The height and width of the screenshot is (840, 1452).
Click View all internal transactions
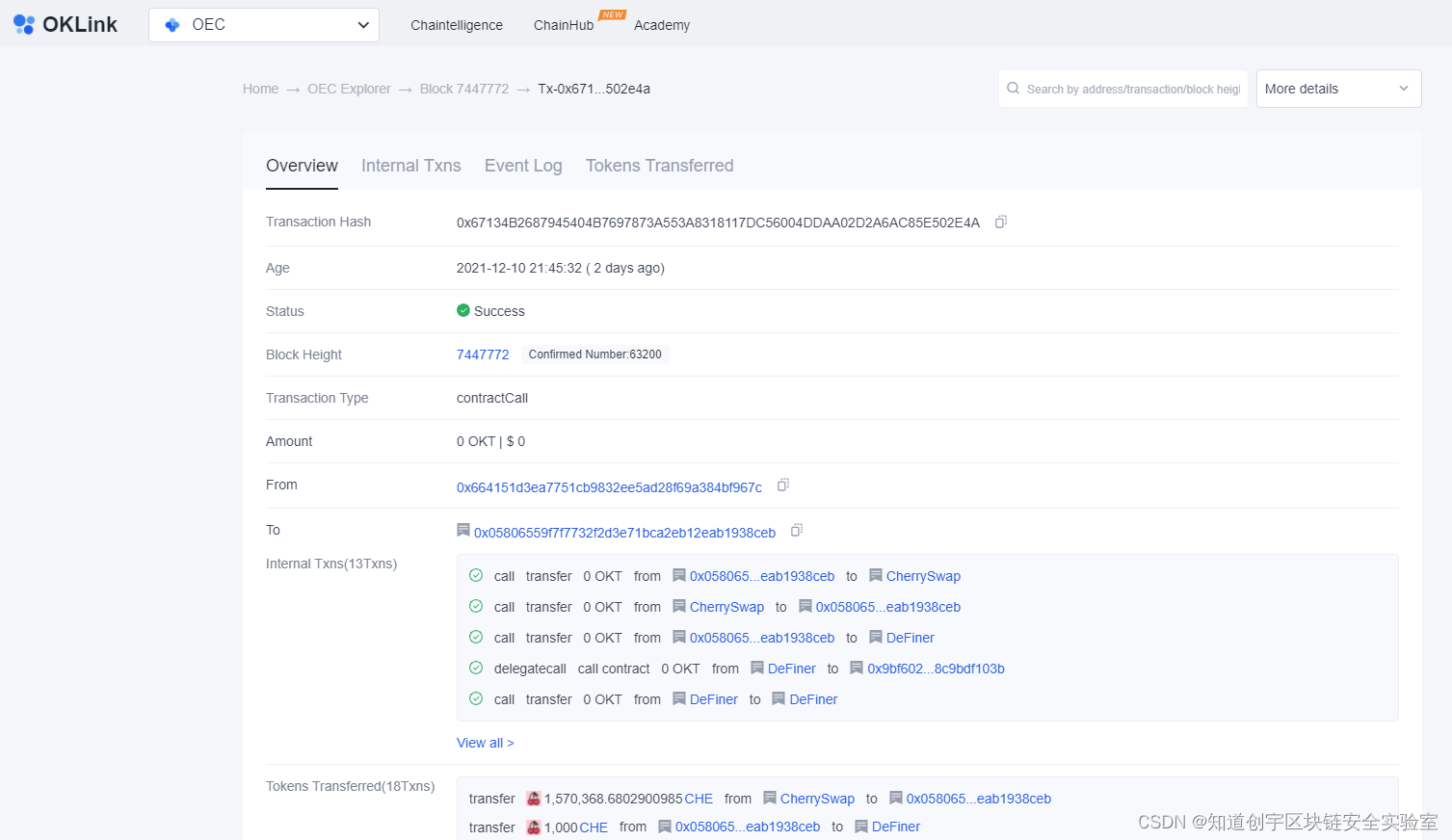point(486,743)
